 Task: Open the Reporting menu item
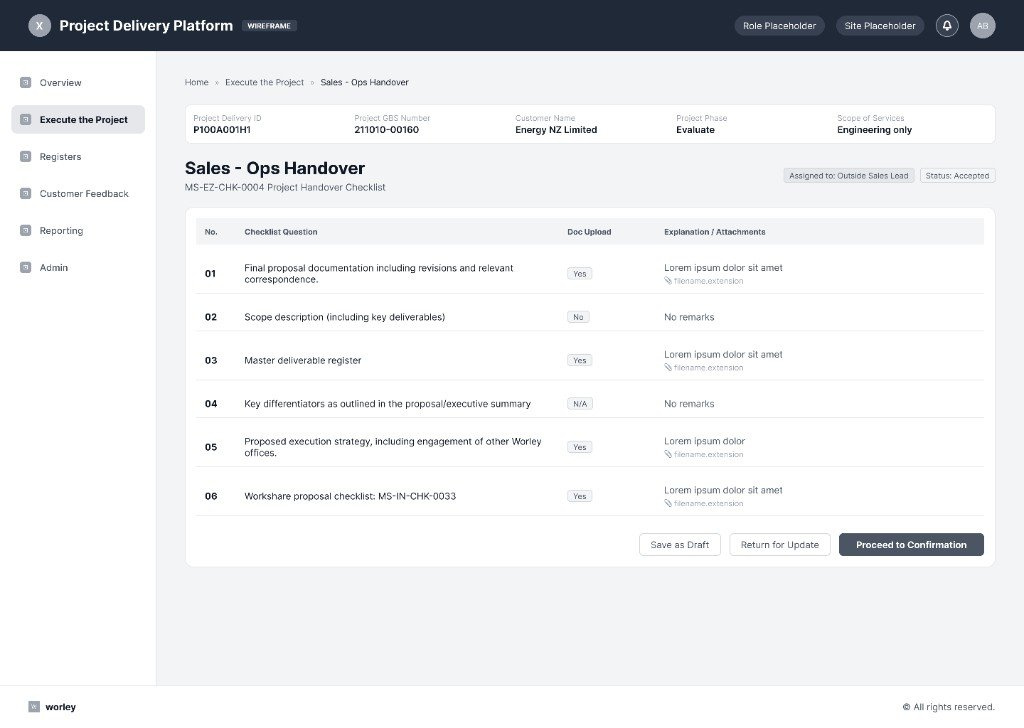tap(78, 230)
